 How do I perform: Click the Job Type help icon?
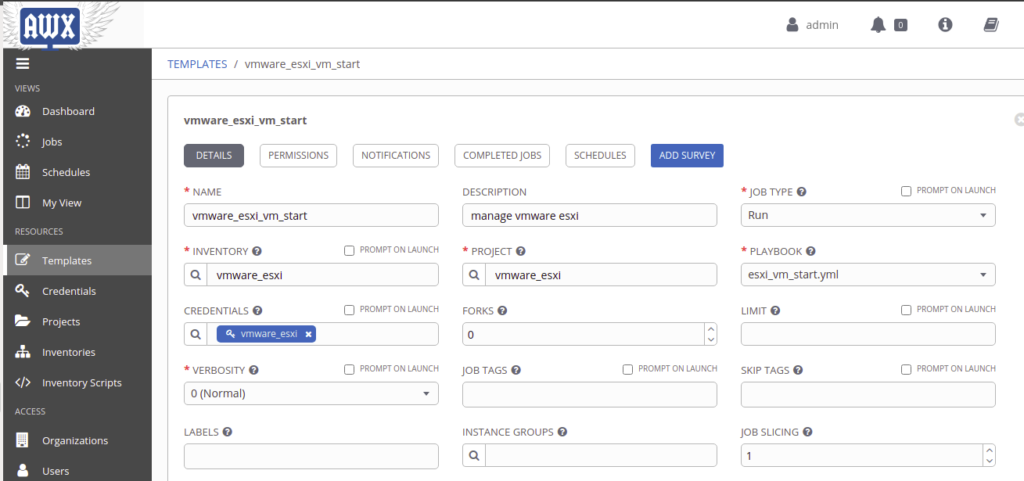[801, 192]
